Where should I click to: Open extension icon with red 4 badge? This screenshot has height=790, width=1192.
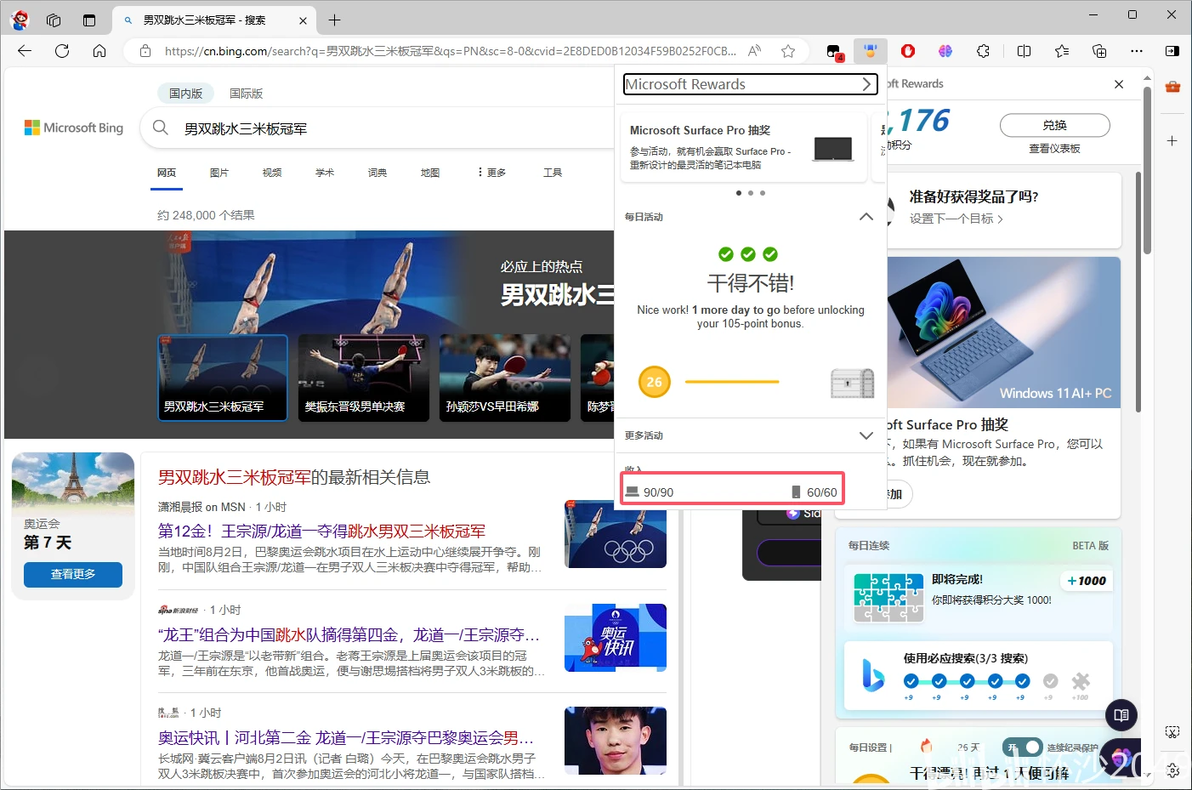click(835, 52)
